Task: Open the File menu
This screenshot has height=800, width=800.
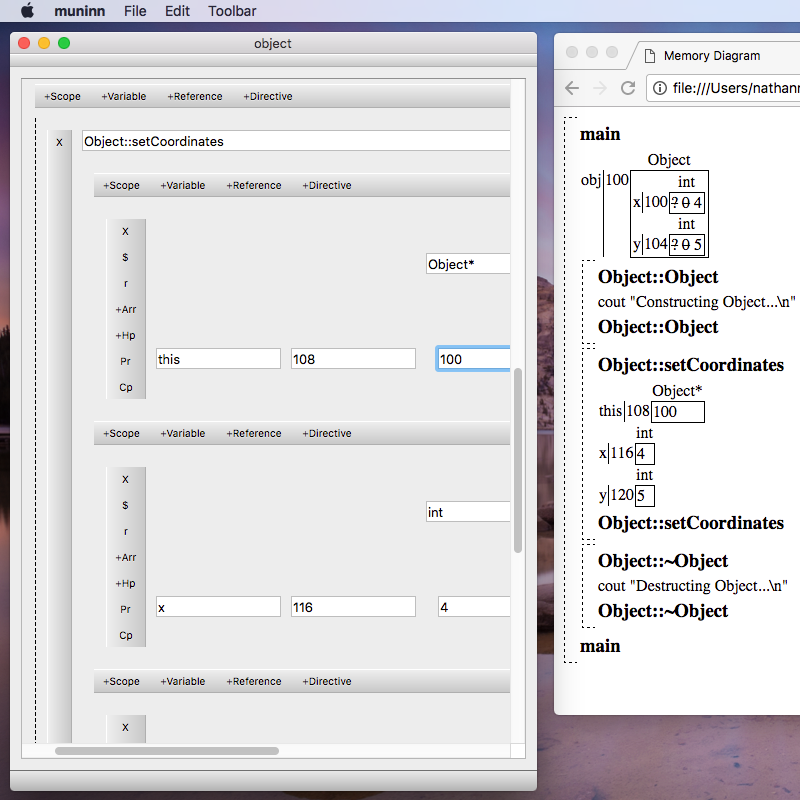Action: tap(135, 11)
